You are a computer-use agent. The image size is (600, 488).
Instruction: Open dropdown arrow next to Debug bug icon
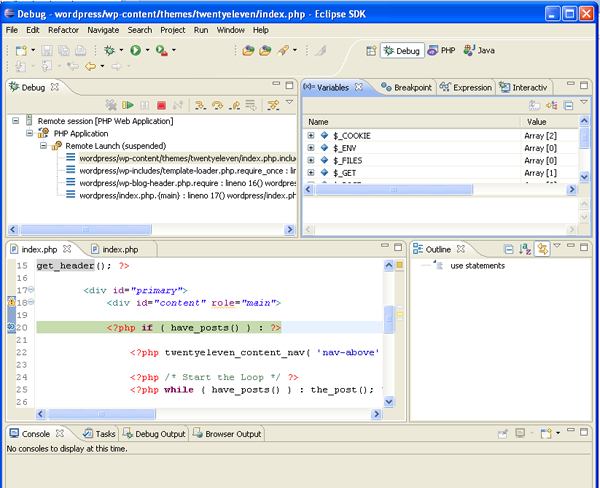(121, 50)
